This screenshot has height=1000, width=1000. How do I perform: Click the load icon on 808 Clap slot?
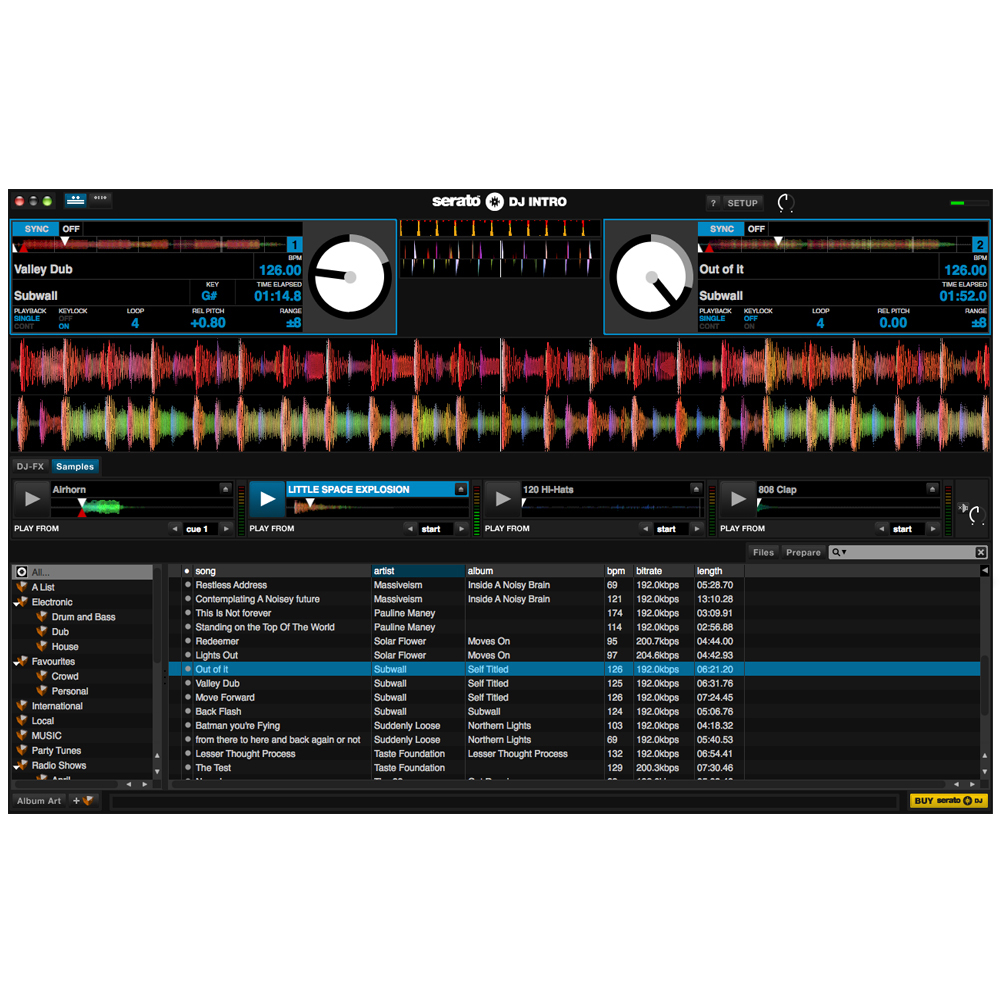point(932,489)
